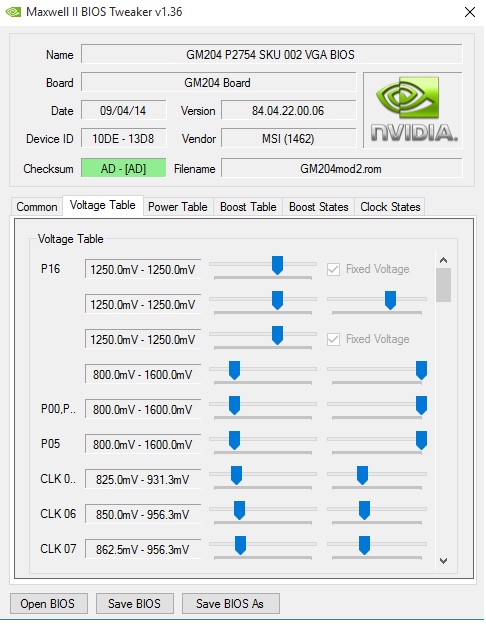486x625 pixels.
Task: Toggle the third row Fixed Voltage checkbox
Action: 333,340
